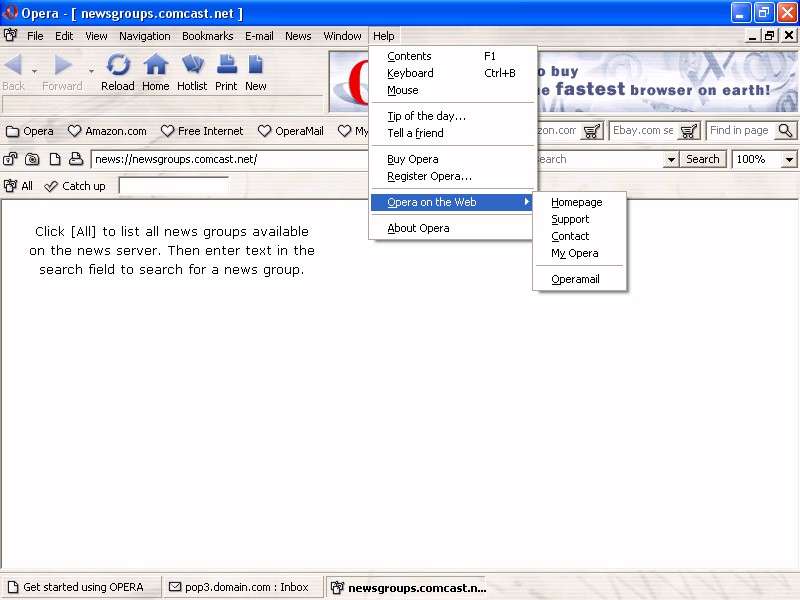
Task: Click the Find in page magnifier icon
Action: click(x=785, y=131)
